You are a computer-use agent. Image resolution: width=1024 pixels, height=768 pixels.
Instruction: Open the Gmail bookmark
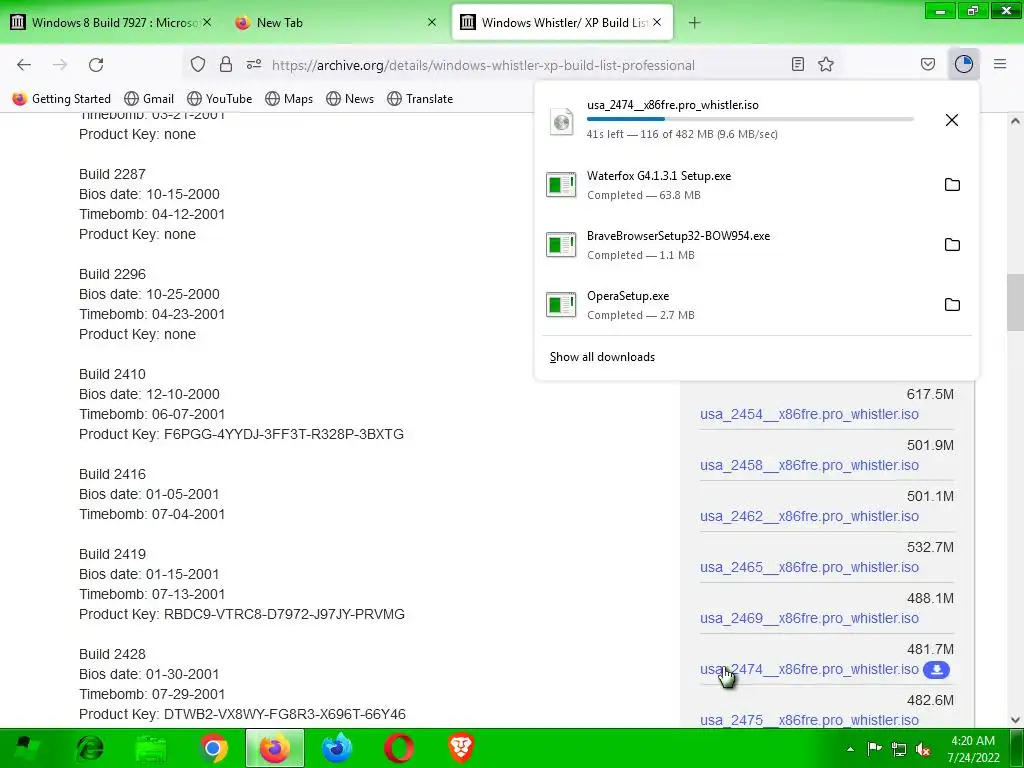(149, 99)
